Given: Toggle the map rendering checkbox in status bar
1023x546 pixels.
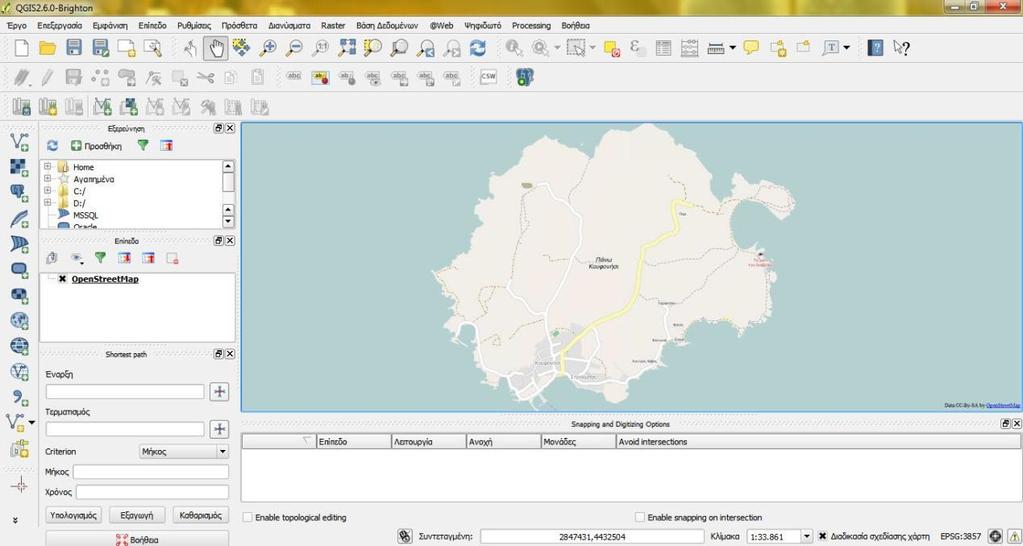Looking at the screenshot, I should [823, 536].
